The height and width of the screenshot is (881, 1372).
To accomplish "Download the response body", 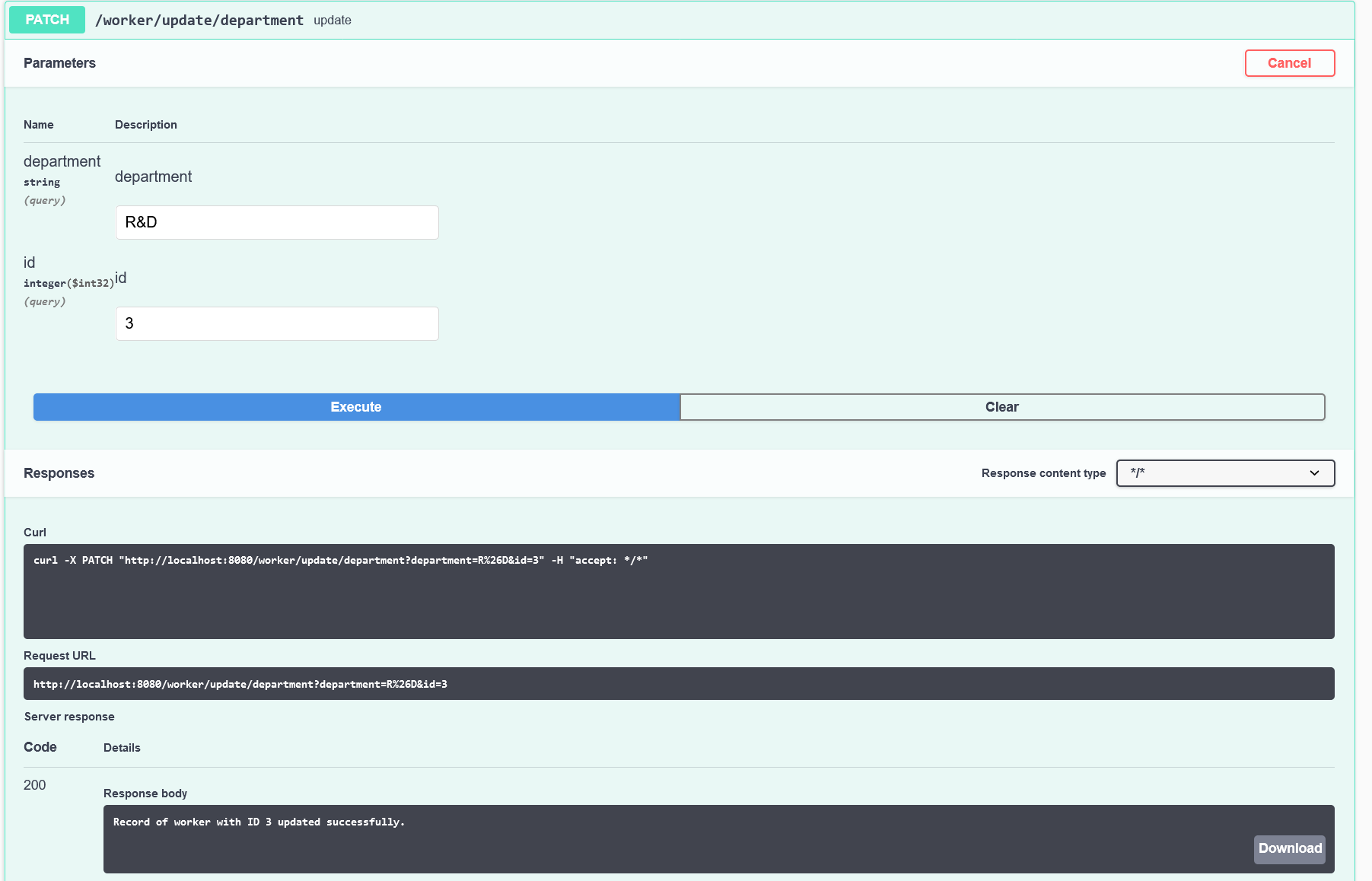I will (1289, 848).
